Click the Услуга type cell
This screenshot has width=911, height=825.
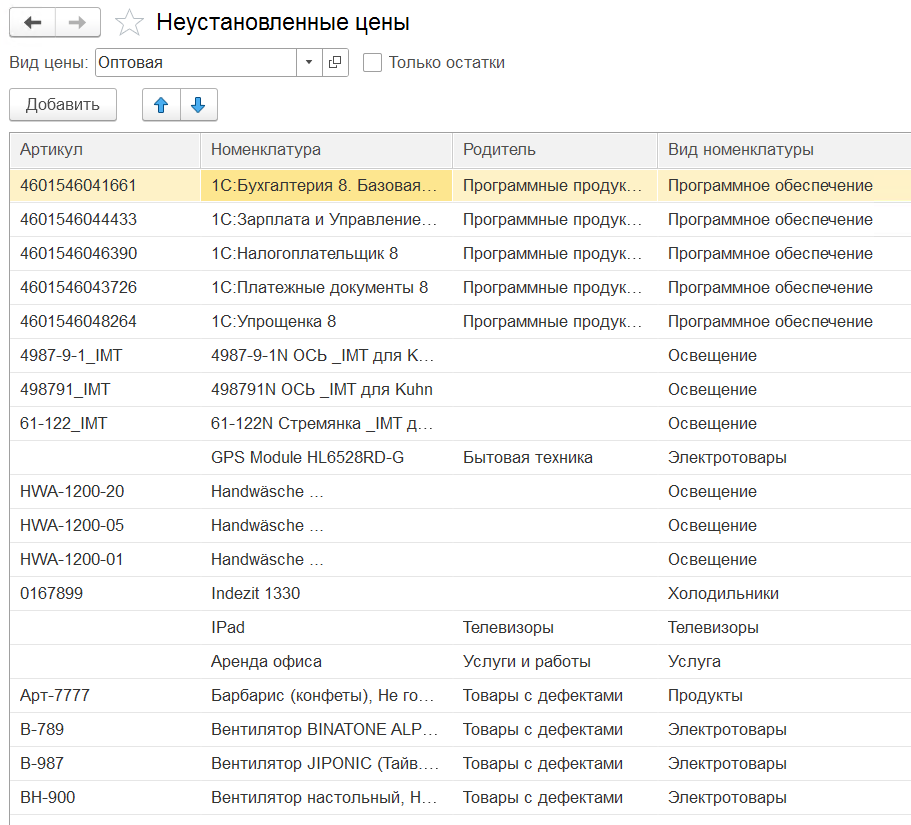pos(784,661)
